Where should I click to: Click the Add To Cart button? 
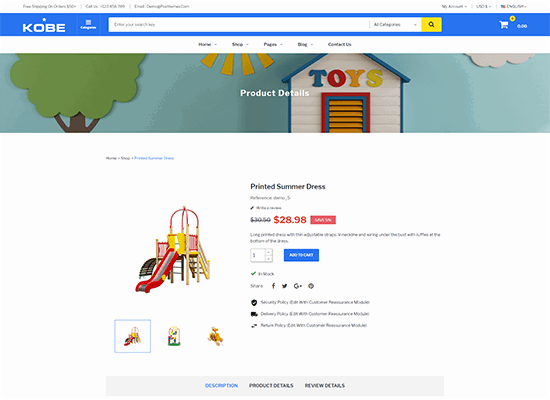pos(301,255)
